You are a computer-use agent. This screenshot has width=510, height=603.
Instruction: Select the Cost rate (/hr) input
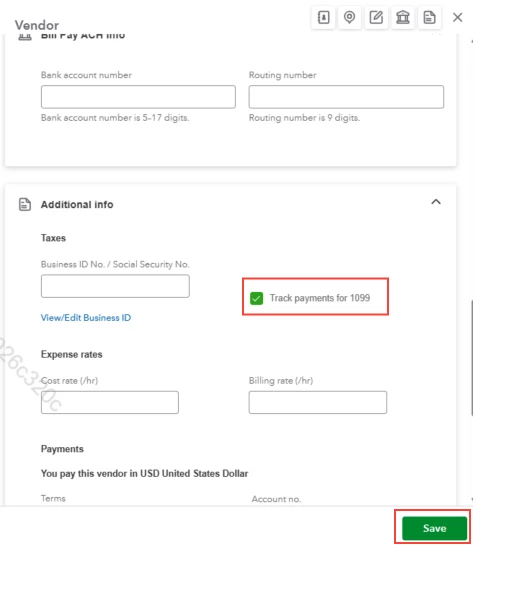click(110, 402)
